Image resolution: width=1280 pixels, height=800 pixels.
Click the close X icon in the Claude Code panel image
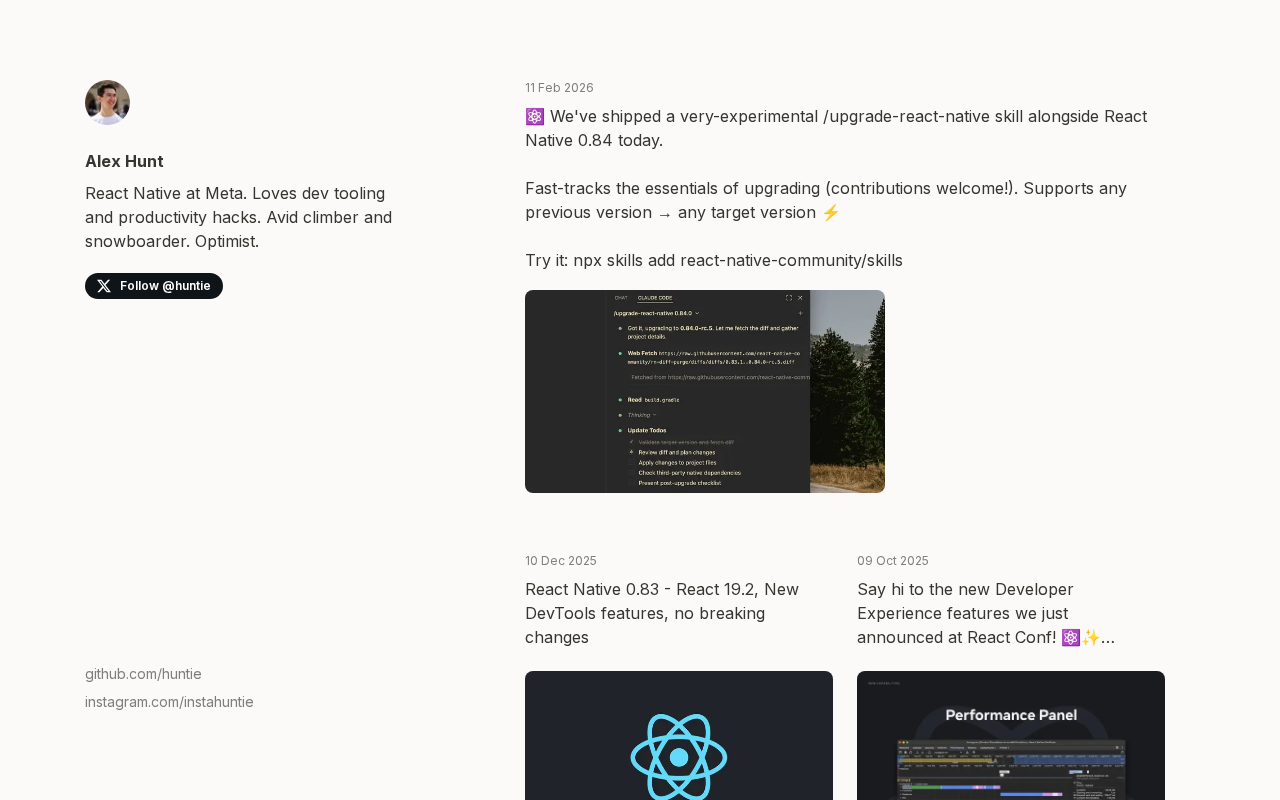coord(800,297)
